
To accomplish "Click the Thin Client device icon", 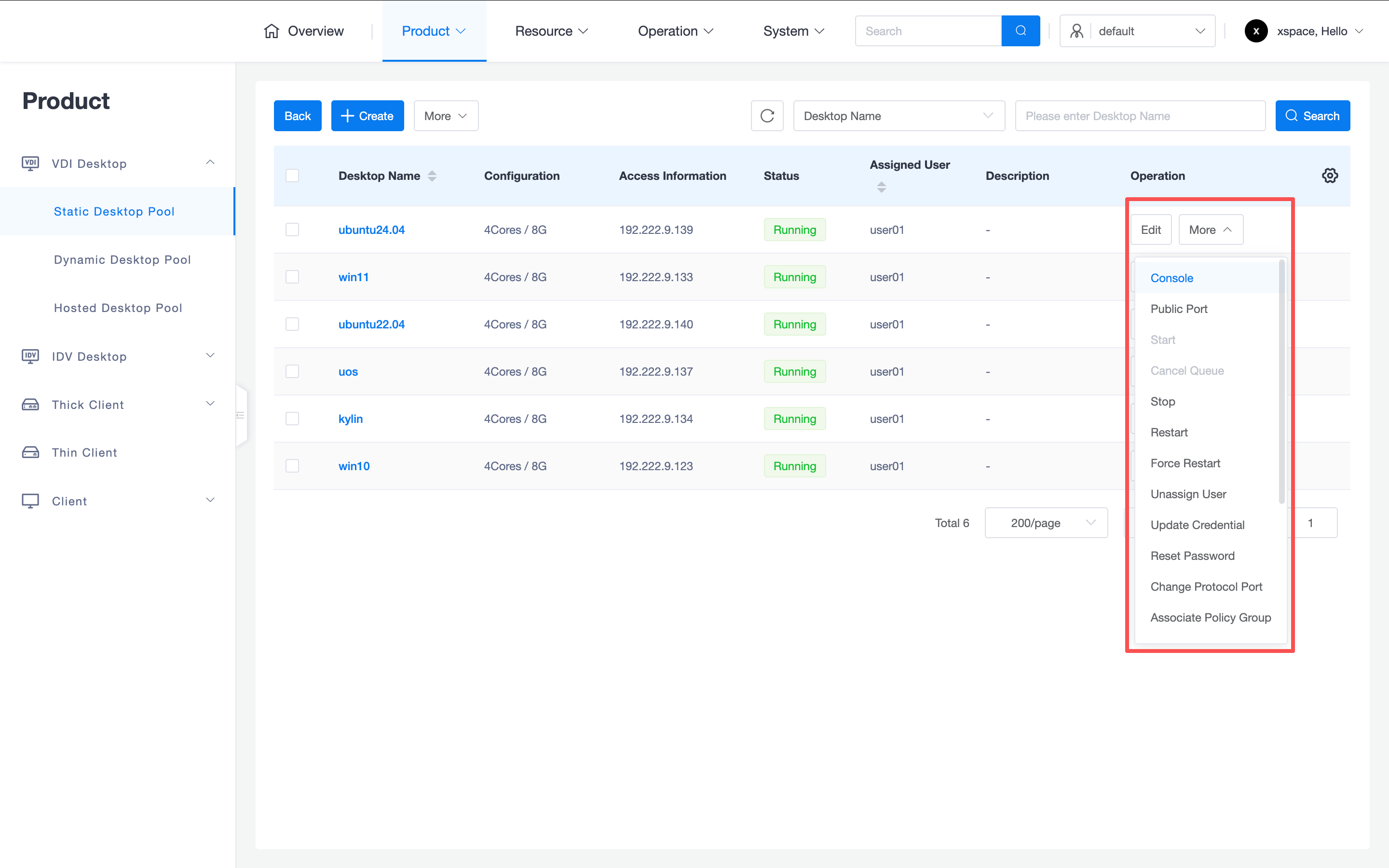I will pyautogui.click(x=30, y=453).
